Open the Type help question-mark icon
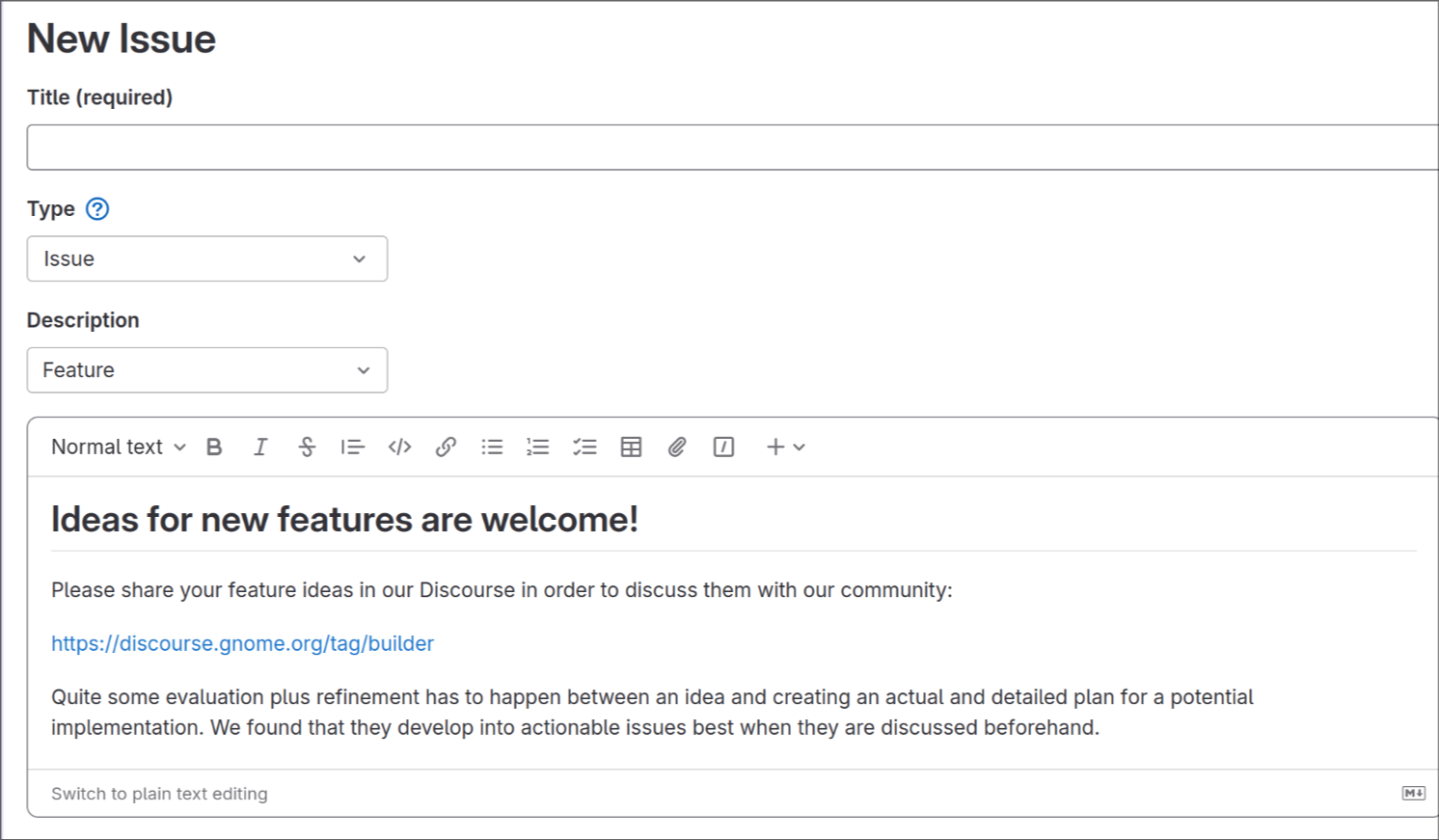1439x840 pixels. tap(97, 208)
